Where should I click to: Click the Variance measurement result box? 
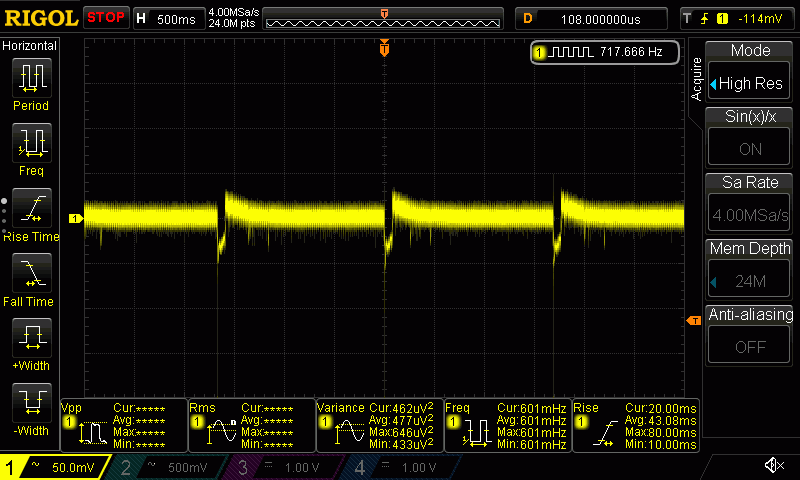(x=378, y=425)
